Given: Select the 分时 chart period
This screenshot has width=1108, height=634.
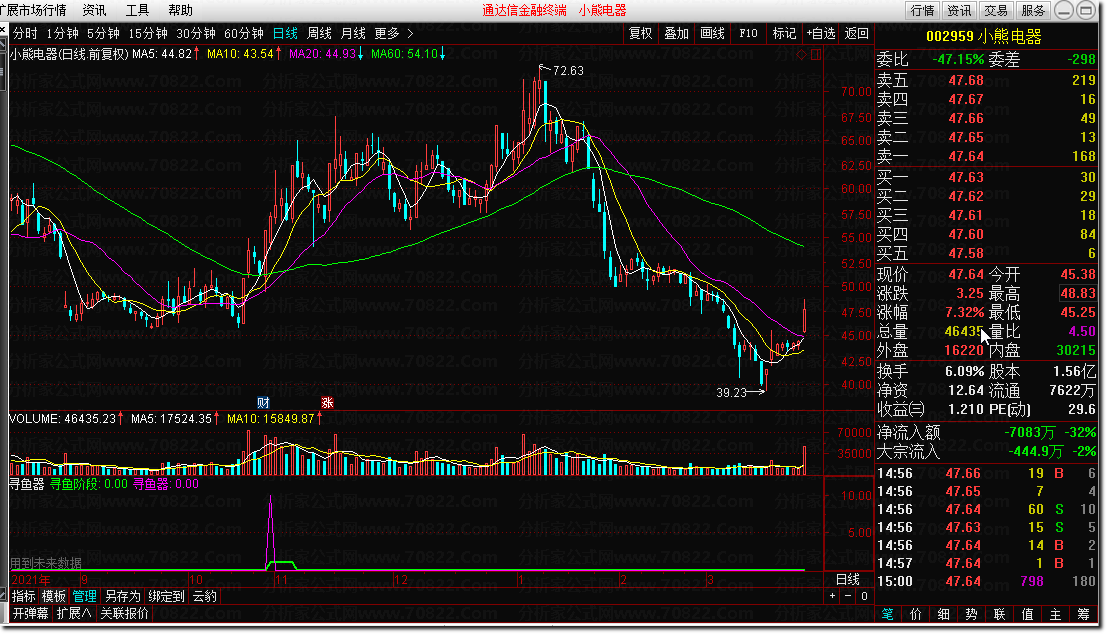Looking at the screenshot, I should 25,33.
